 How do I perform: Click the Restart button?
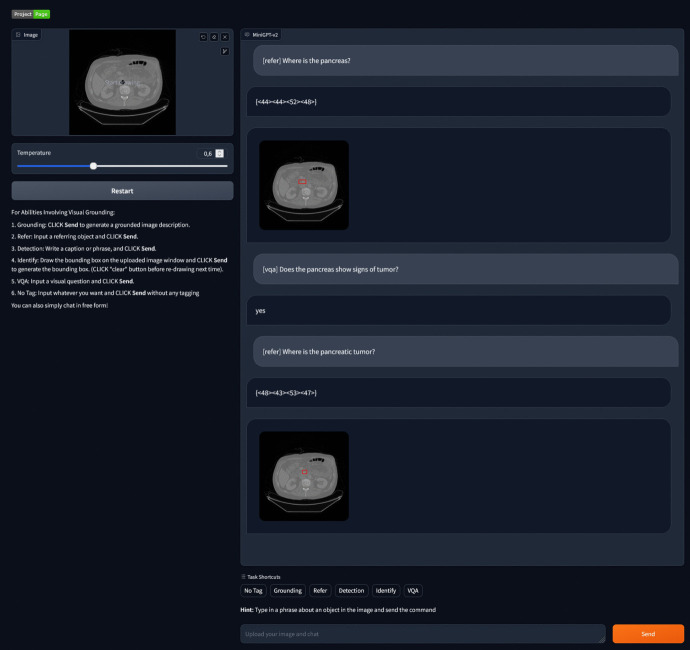point(122,191)
